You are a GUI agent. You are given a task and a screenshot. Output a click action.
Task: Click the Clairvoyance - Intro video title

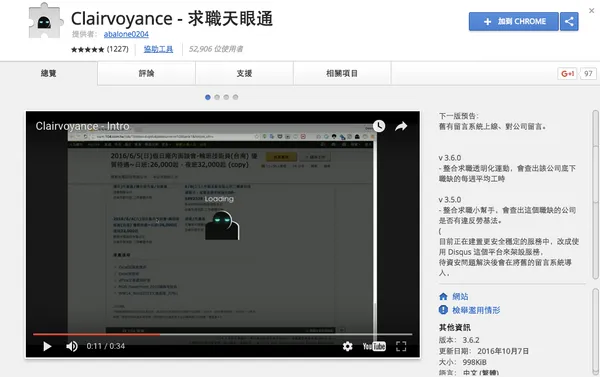click(x=82, y=126)
